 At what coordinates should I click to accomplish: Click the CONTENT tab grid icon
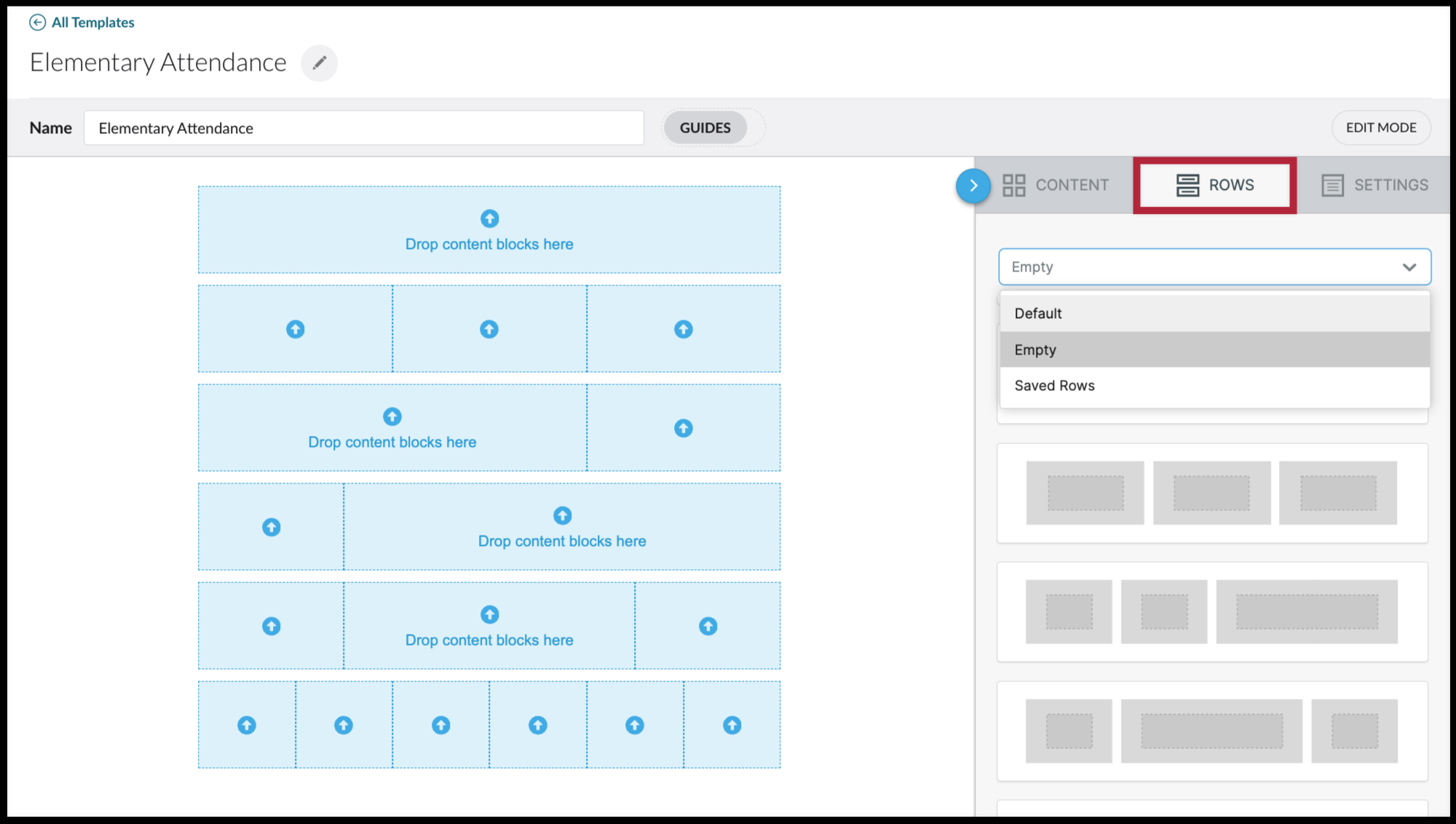pyautogui.click(x=1014, y=185)
